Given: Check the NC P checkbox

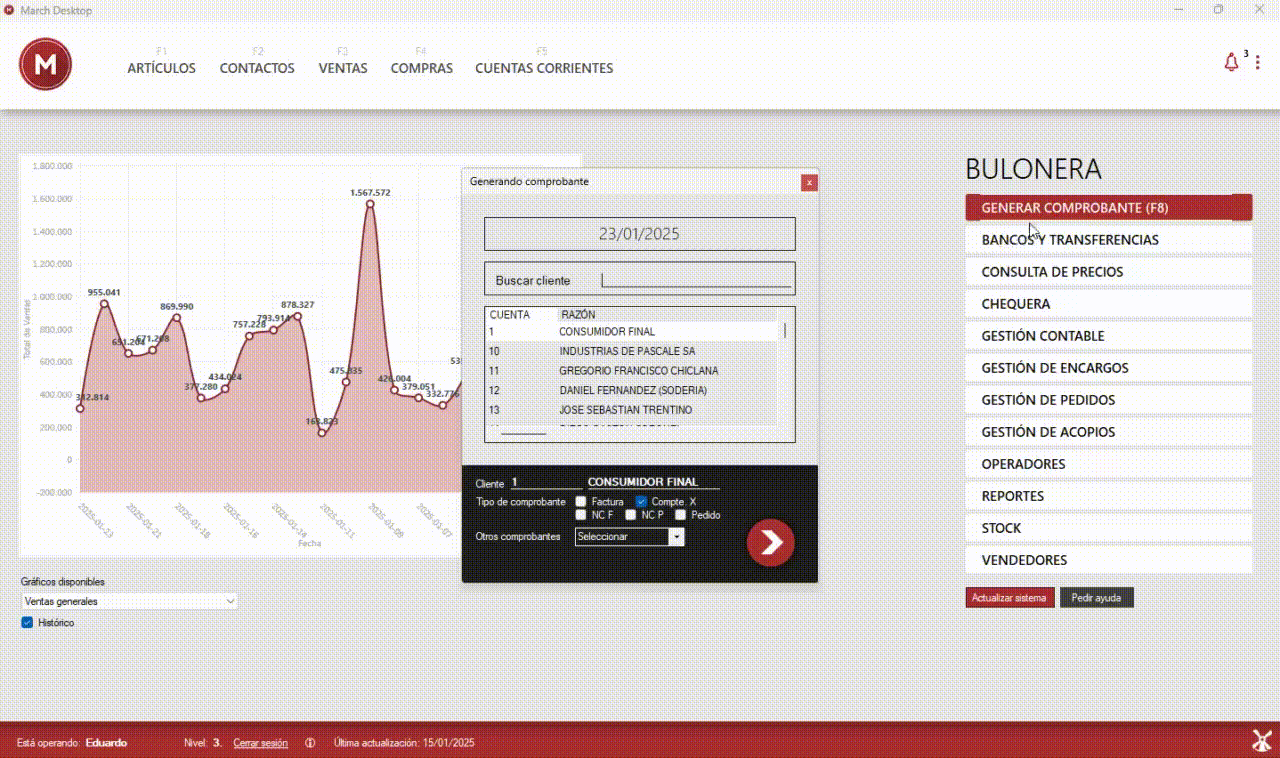Looking at the screenshot, I should (x=631, y=515).
